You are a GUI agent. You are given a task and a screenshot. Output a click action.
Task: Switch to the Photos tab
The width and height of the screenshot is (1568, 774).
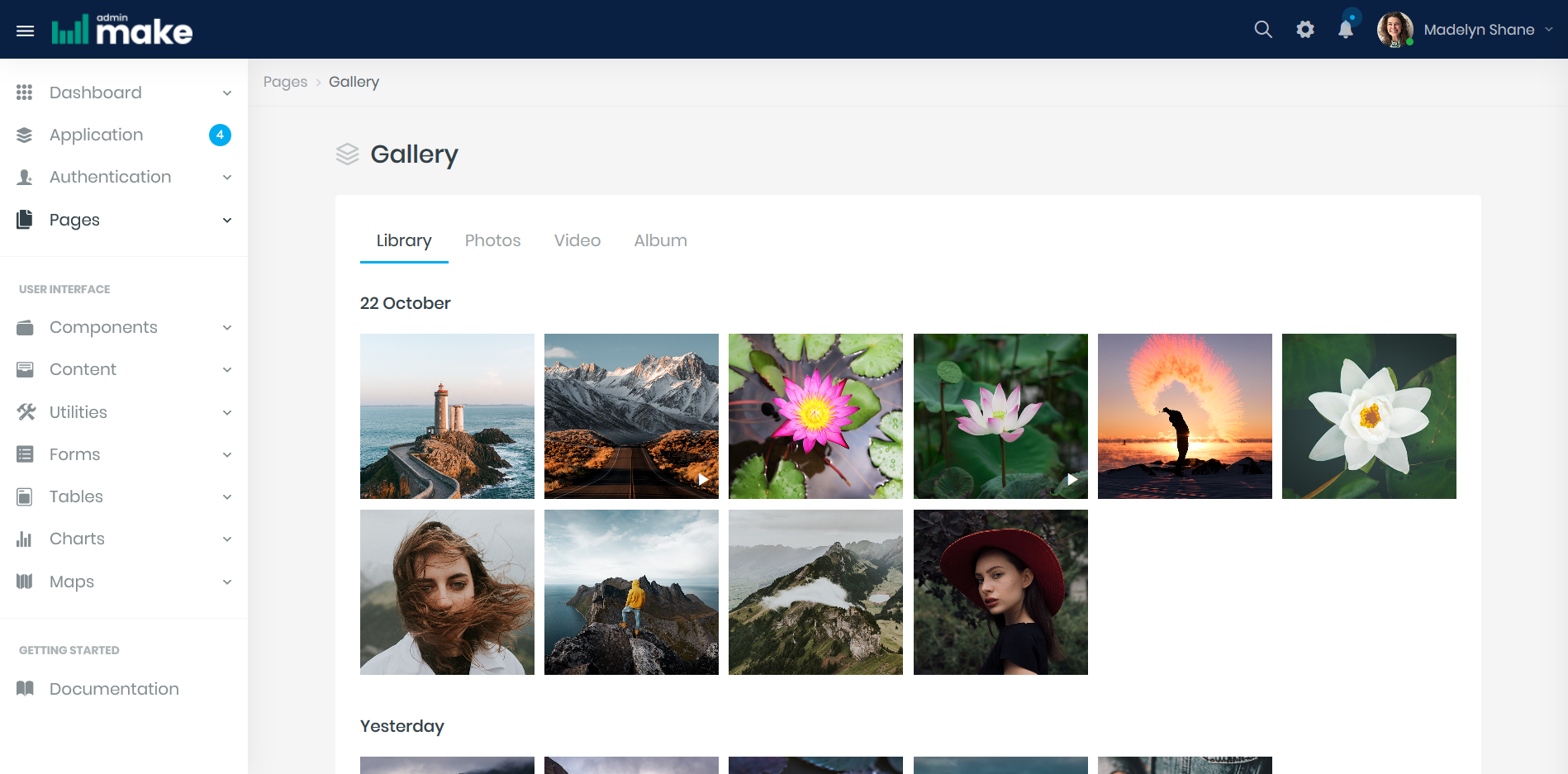[492, 240]
